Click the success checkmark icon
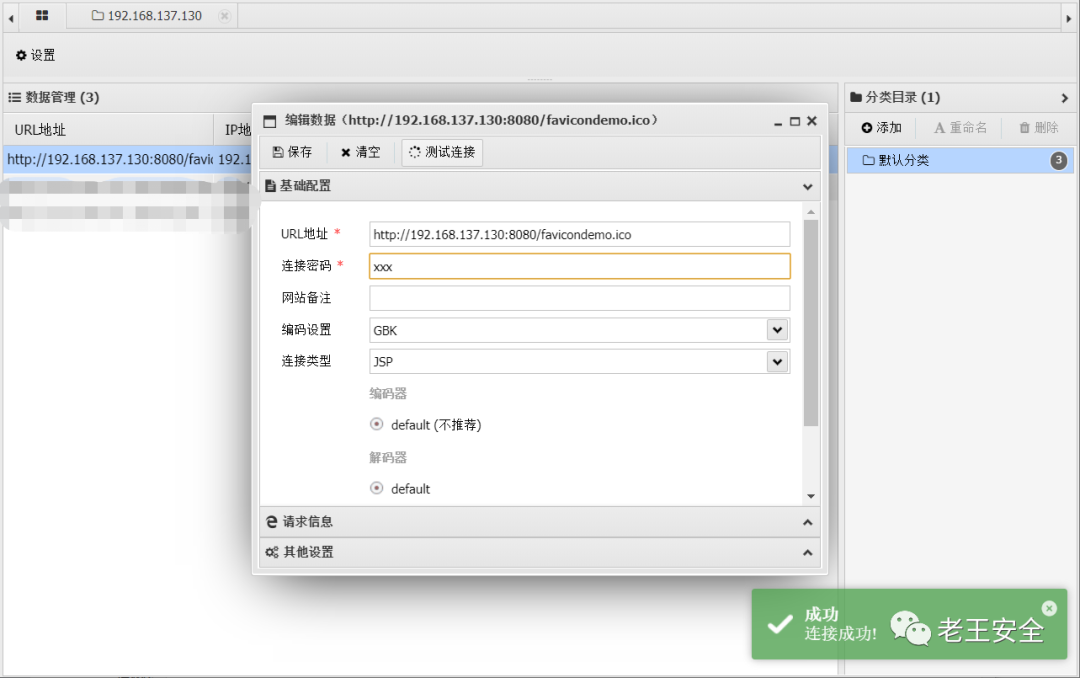The height and width of the screenshot is (678, 1080). (x=780, y=624)
